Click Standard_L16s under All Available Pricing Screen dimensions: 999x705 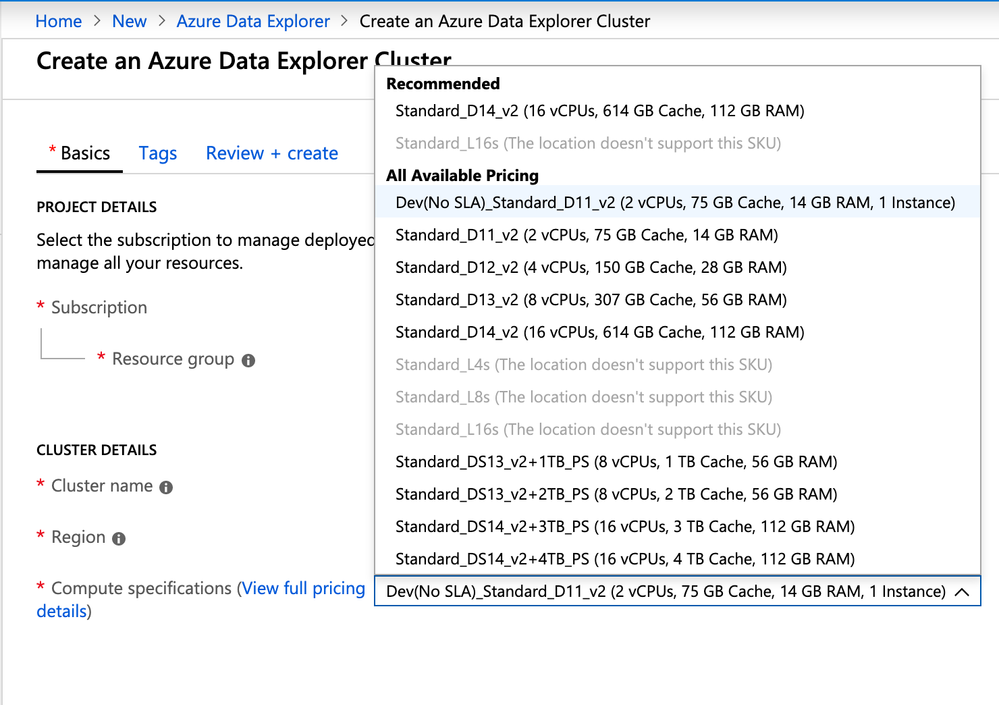click(x=677, y=430)
